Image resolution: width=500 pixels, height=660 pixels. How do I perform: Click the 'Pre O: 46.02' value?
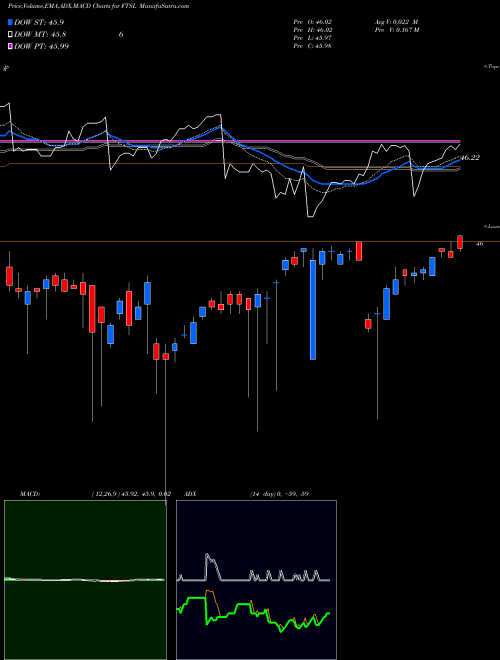(x=313, y=22)
